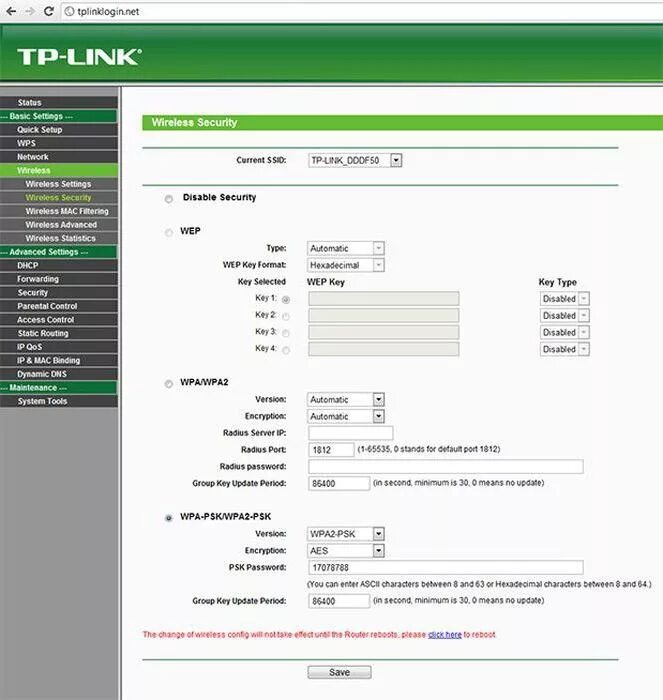Open the Wireless menu item
This screenshot has width=663, height=700.
59,171
